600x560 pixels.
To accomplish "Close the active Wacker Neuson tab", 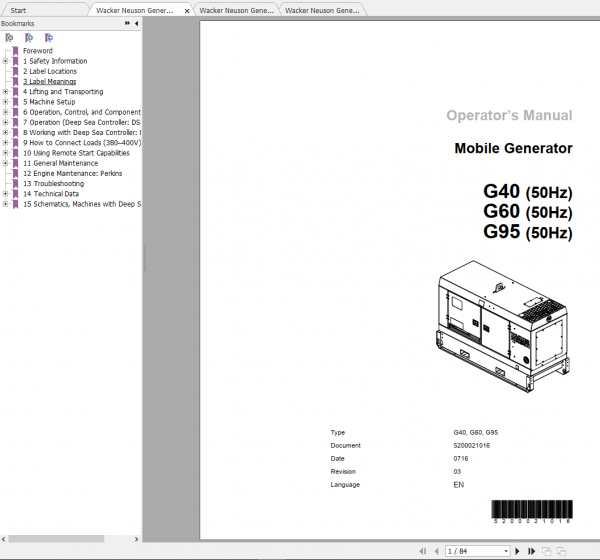I will (x=187, y=11).
